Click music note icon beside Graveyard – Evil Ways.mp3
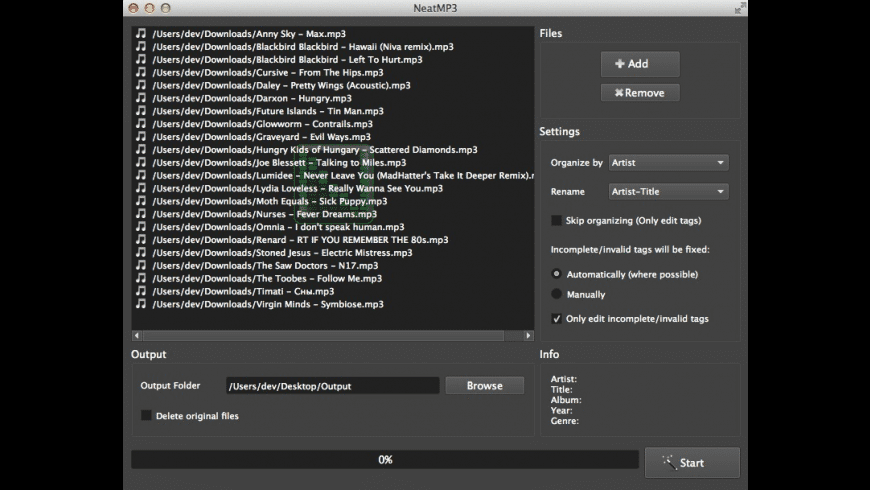Viewport: 870px width, 490px height. pos(141,136)
